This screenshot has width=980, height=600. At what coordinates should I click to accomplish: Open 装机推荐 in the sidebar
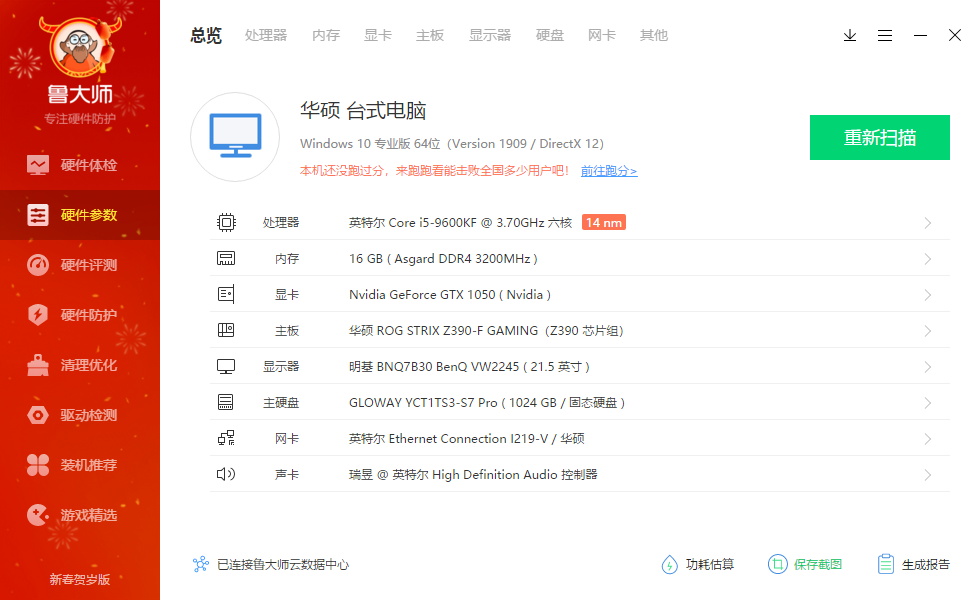pyautogui.click(x=80, y=465)
